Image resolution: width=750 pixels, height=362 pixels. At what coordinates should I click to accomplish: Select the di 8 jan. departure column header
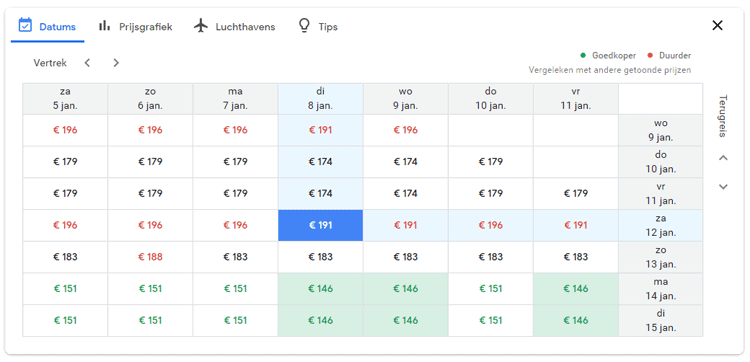(x=320, y=99)
